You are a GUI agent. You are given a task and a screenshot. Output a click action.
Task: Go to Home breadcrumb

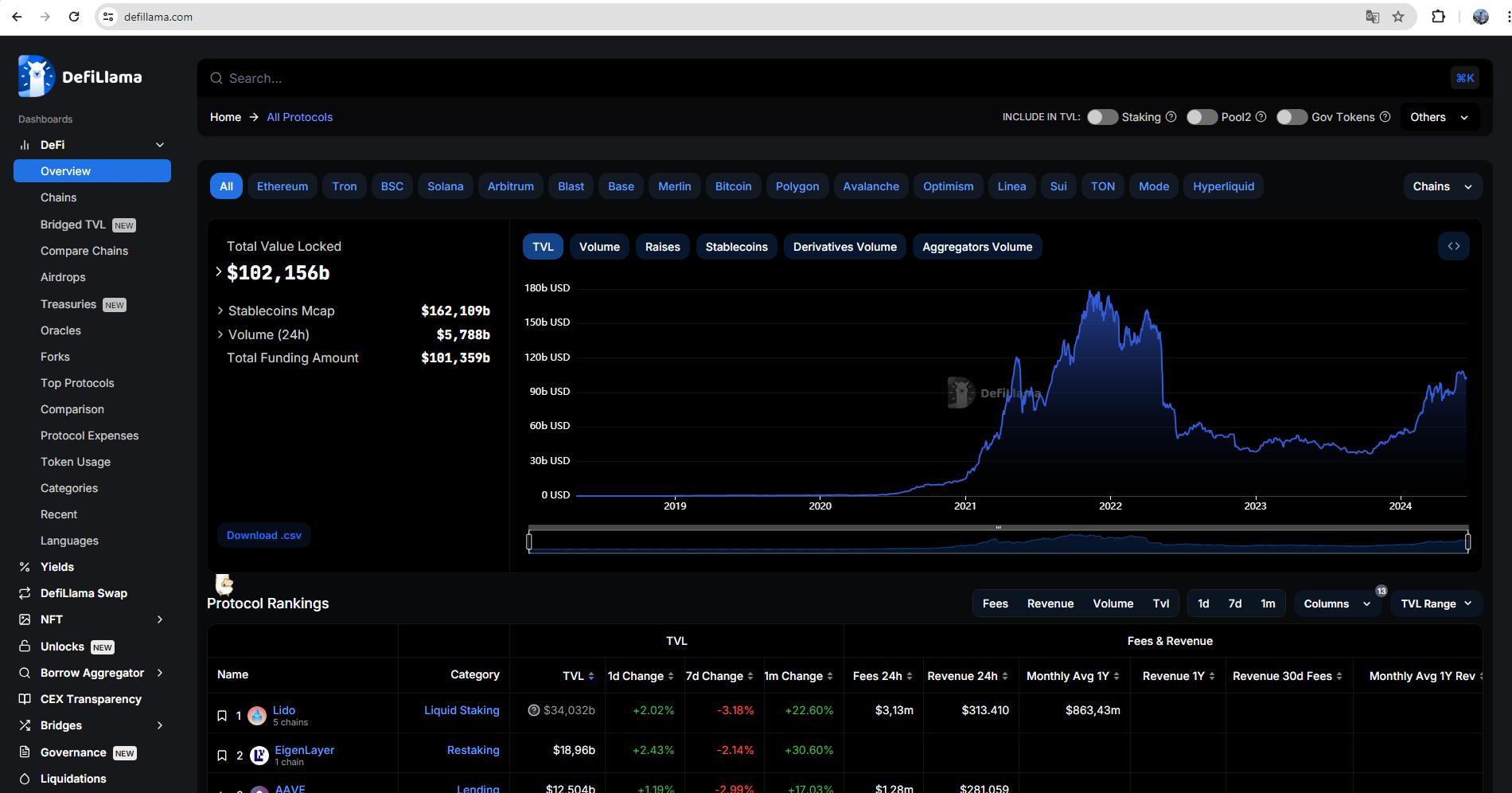(x=225, y=117)
